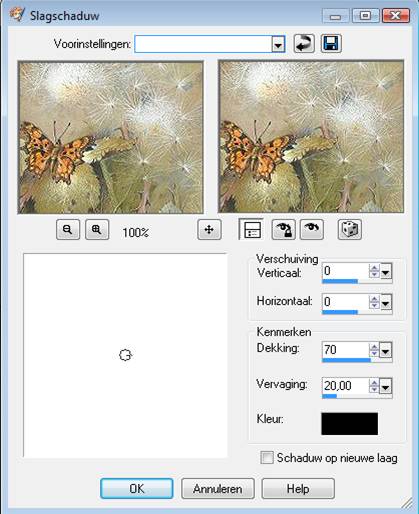419x514 pixels.
Task: Click the Paint Shop Pro title bar icon
Action: pyautogui.click(x=16, y=15)
